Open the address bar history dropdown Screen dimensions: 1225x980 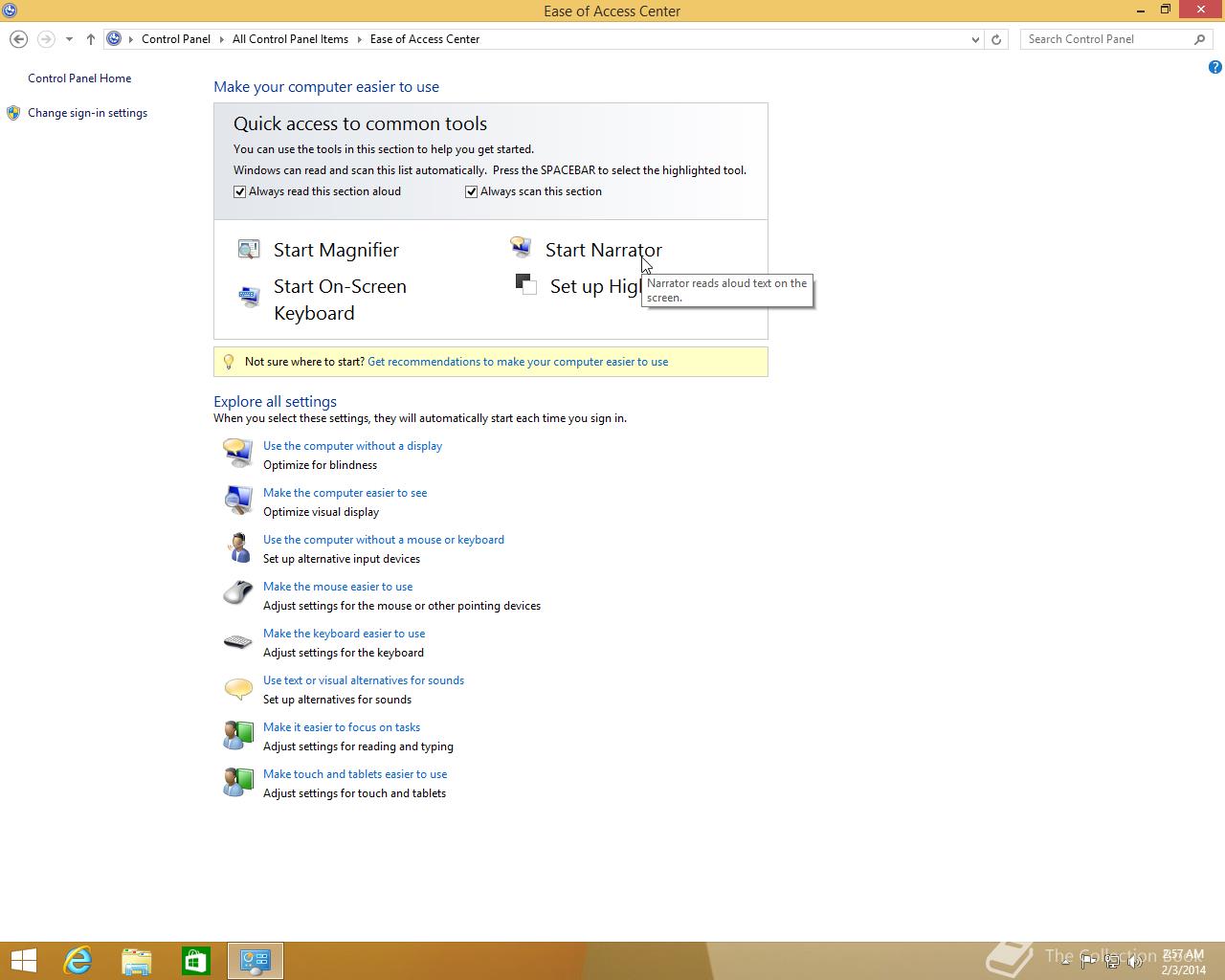click(975, 39)
